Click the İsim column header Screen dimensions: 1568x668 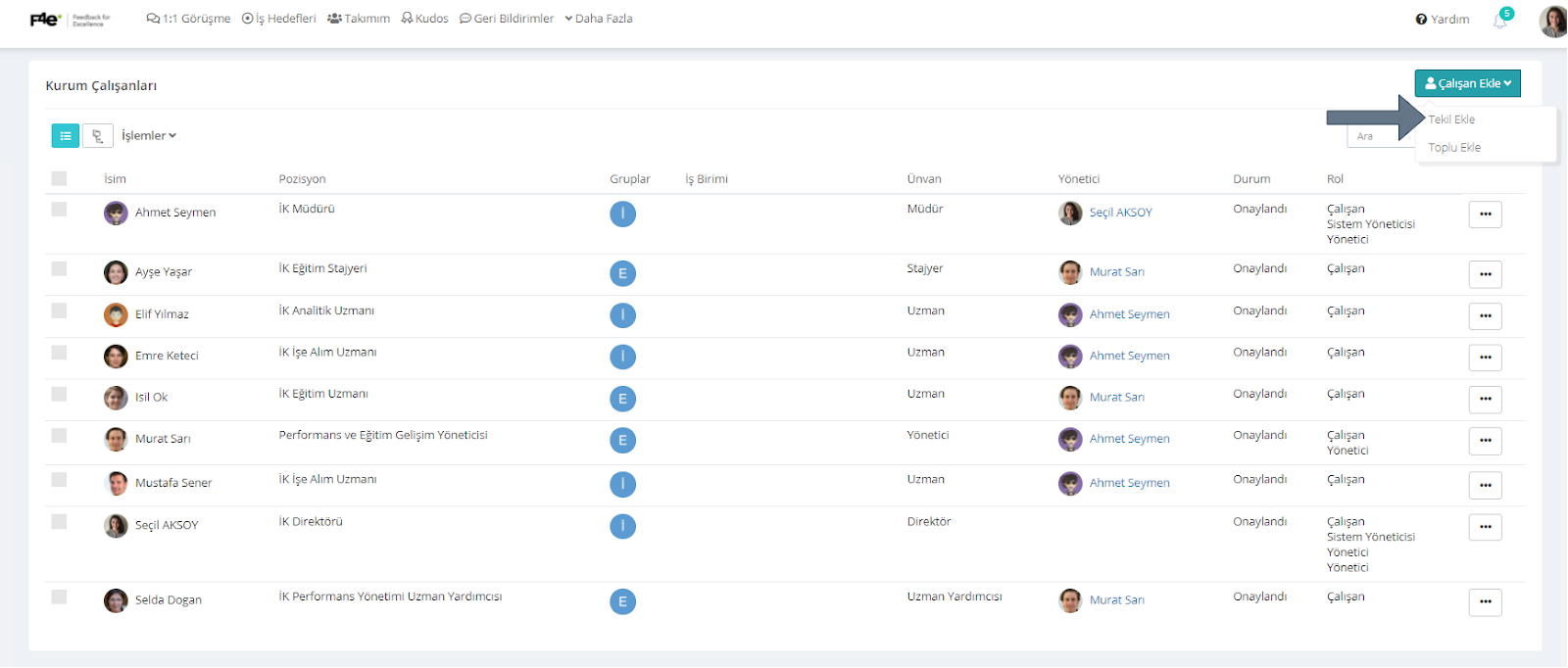[x=115, y=179]
